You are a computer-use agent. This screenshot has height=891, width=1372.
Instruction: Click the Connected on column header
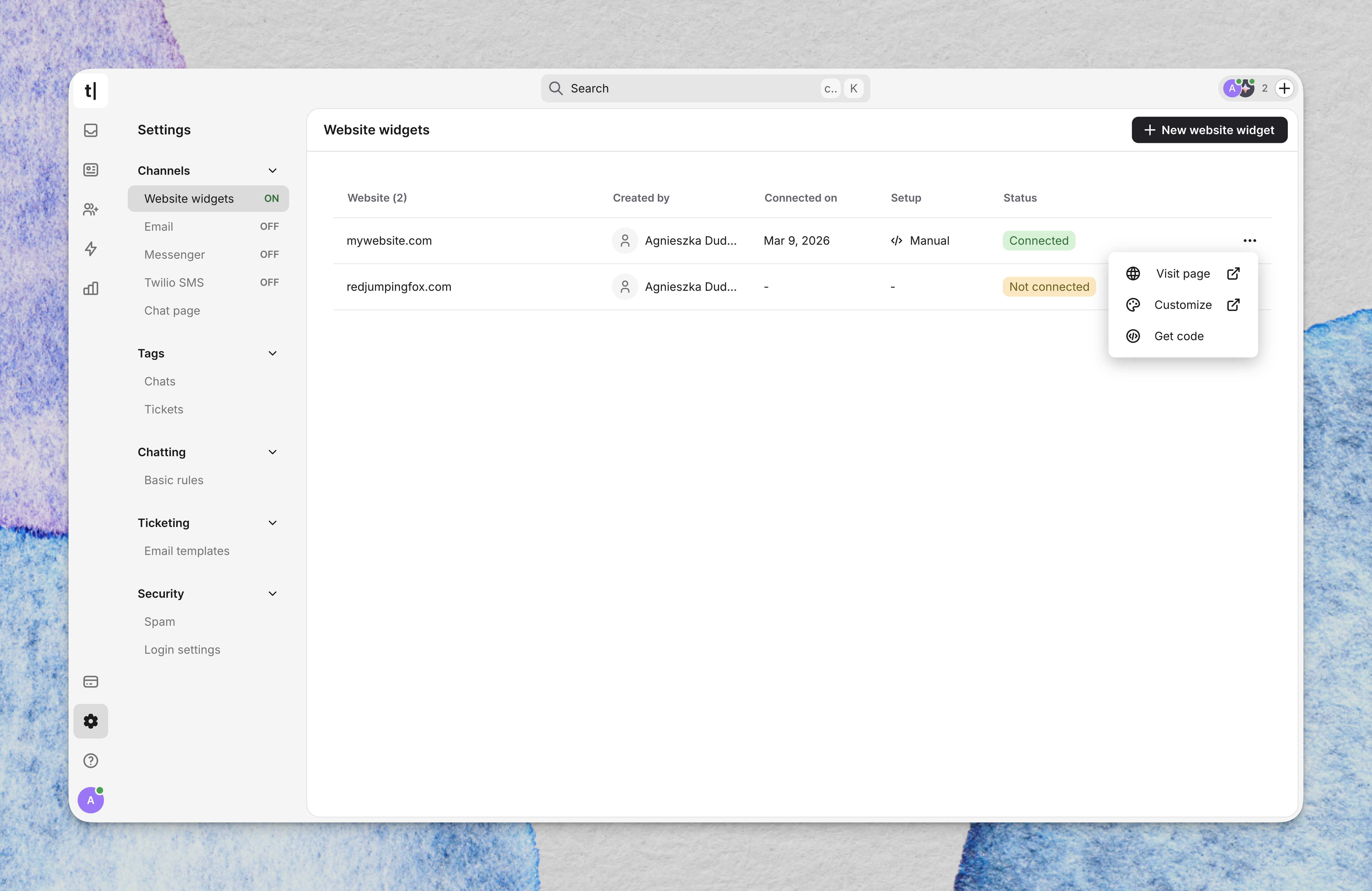click(801, 198)
